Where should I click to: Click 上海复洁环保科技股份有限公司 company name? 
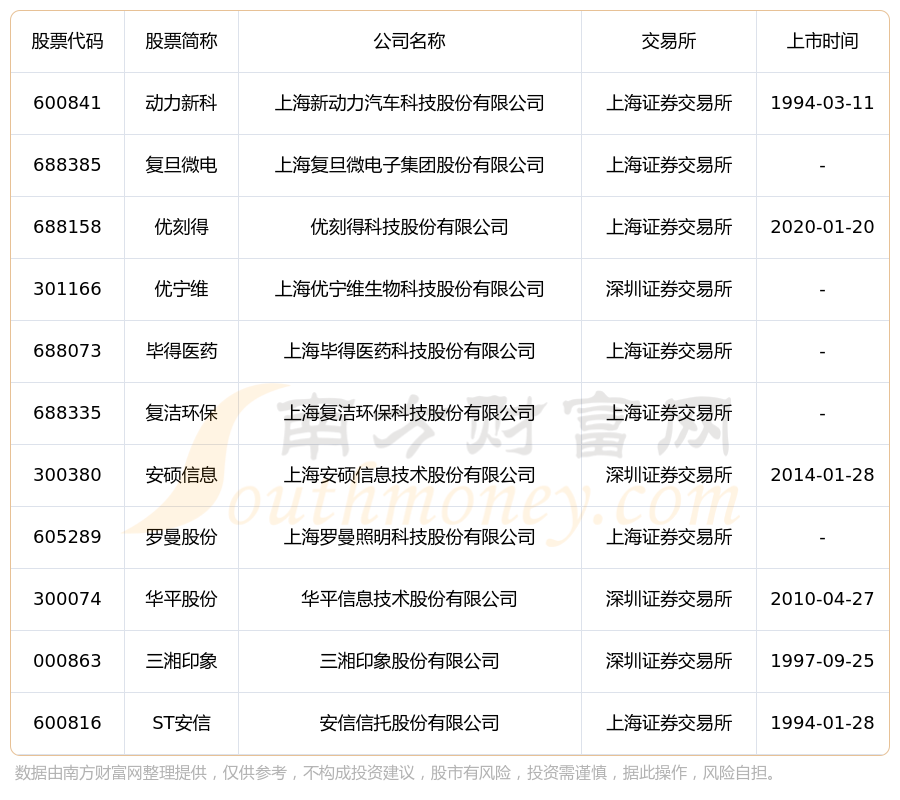[x=409, y=413]
